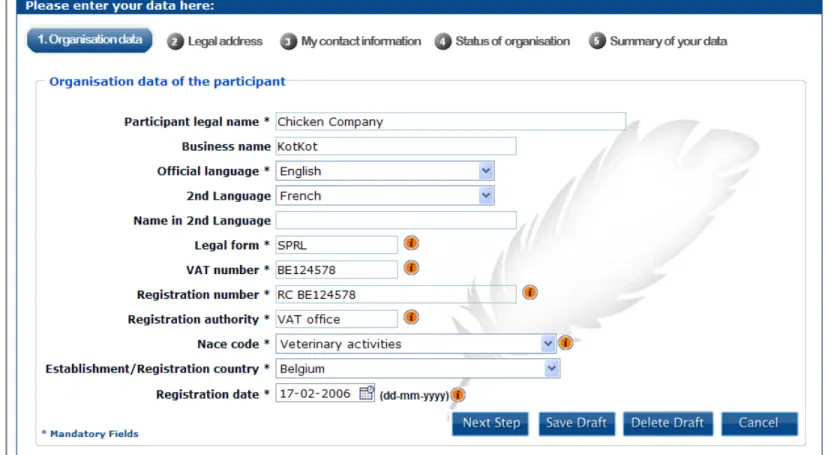Go to Legal address step
The image size is (831, 455).
215,41
